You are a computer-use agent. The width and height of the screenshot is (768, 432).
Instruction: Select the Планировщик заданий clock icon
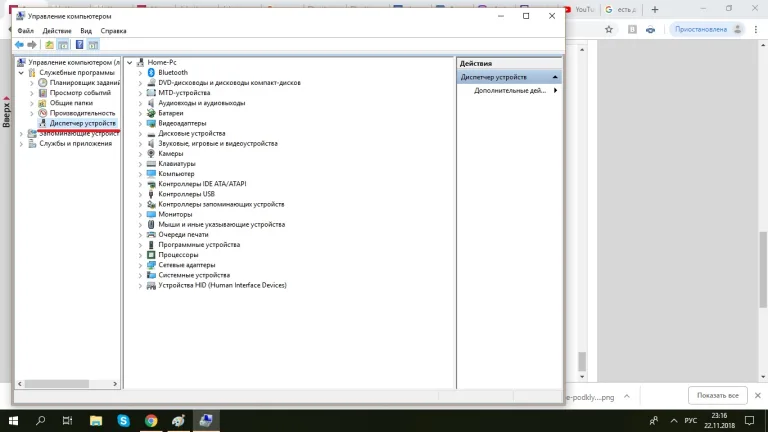coord(43,83)
